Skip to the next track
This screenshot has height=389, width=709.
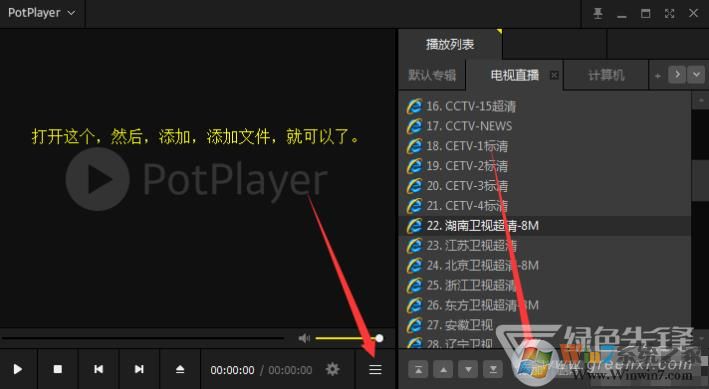click(x=139, y=369)
